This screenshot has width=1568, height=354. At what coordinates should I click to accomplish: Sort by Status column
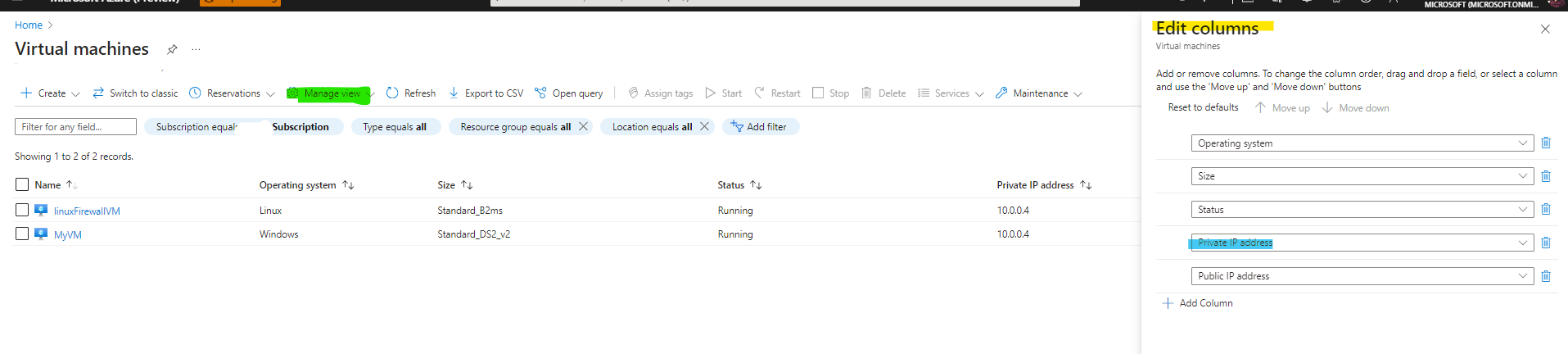tap(739, 185)
